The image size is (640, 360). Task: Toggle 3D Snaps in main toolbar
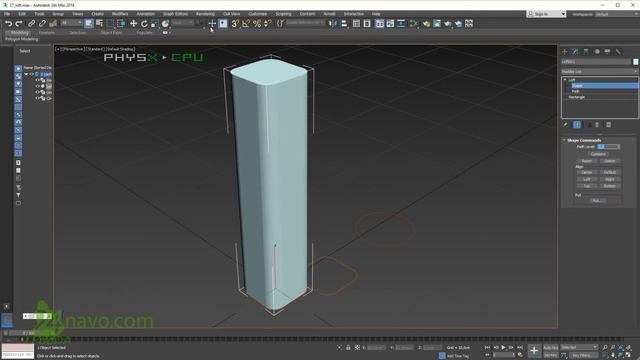tap(235, 24)
